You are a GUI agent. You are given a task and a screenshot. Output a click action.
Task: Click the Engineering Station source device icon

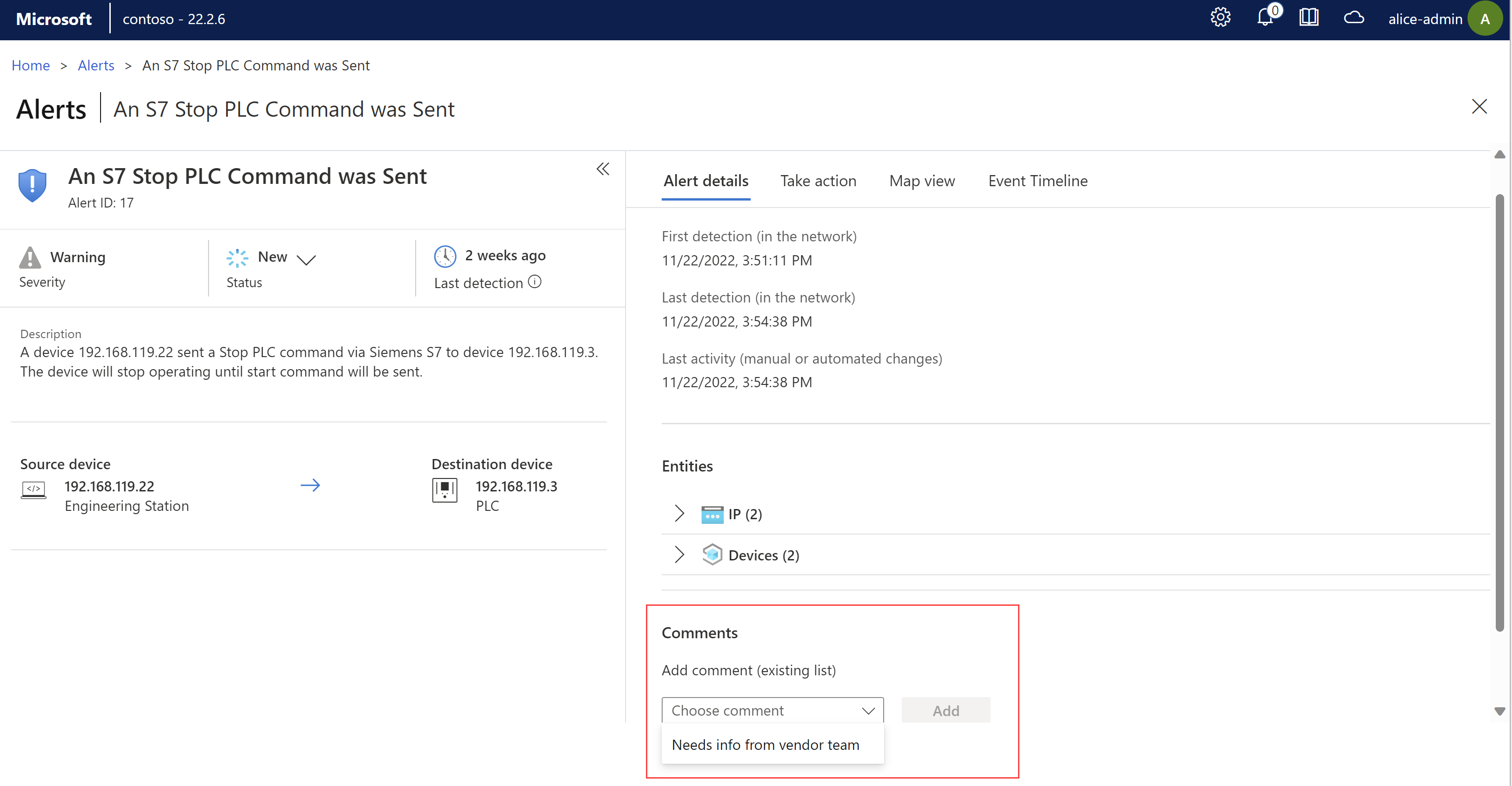(x=34, y=489)
